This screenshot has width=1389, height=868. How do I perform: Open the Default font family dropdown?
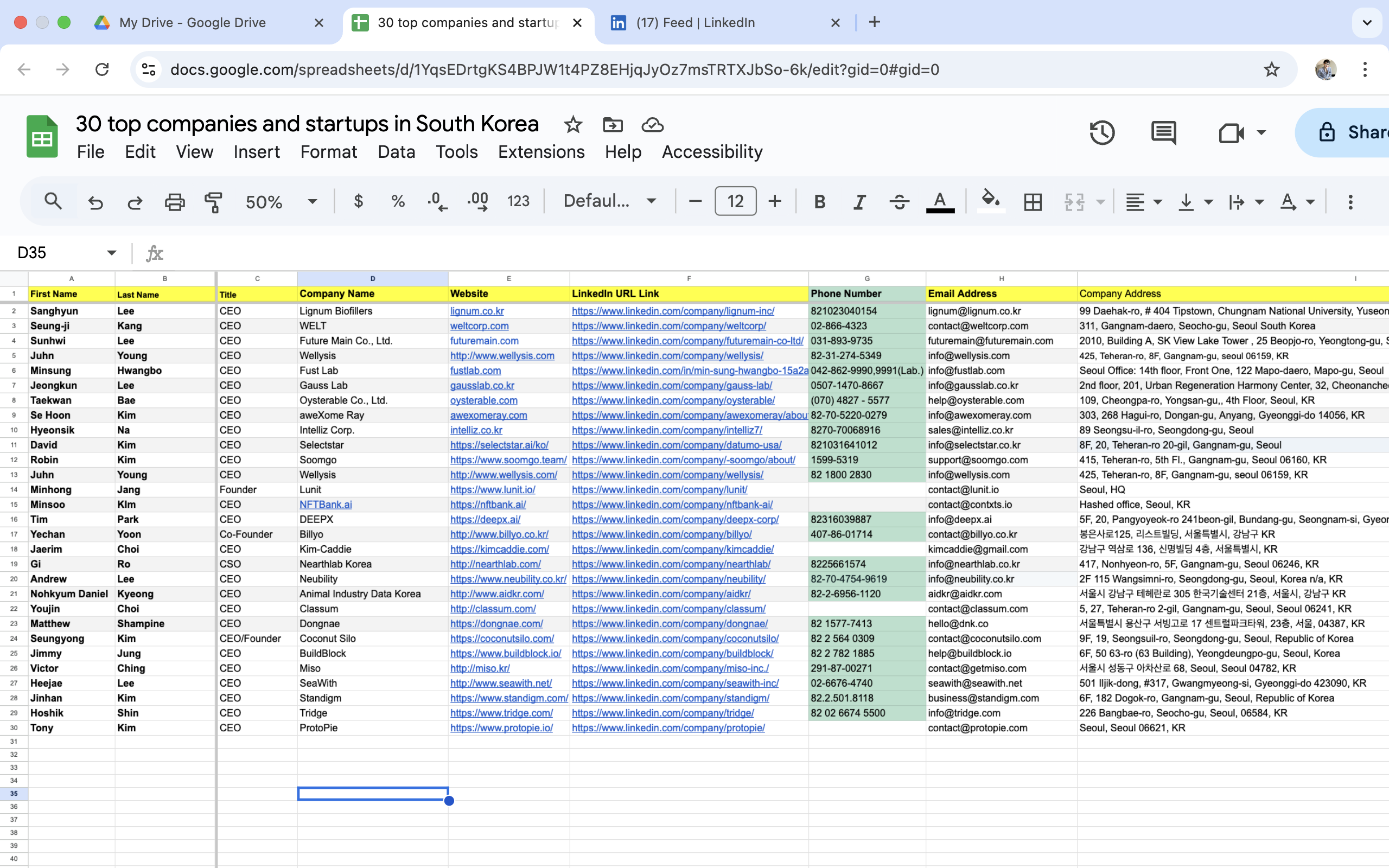pos(609,201)
